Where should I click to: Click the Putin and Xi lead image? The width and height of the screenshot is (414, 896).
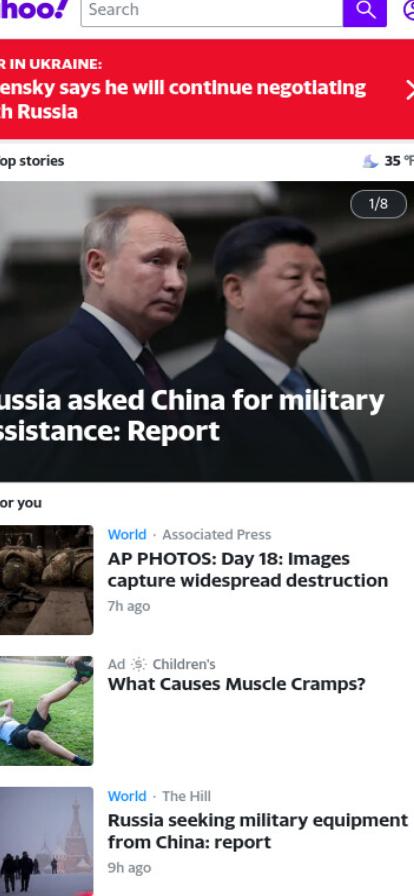tap(207, 331)
